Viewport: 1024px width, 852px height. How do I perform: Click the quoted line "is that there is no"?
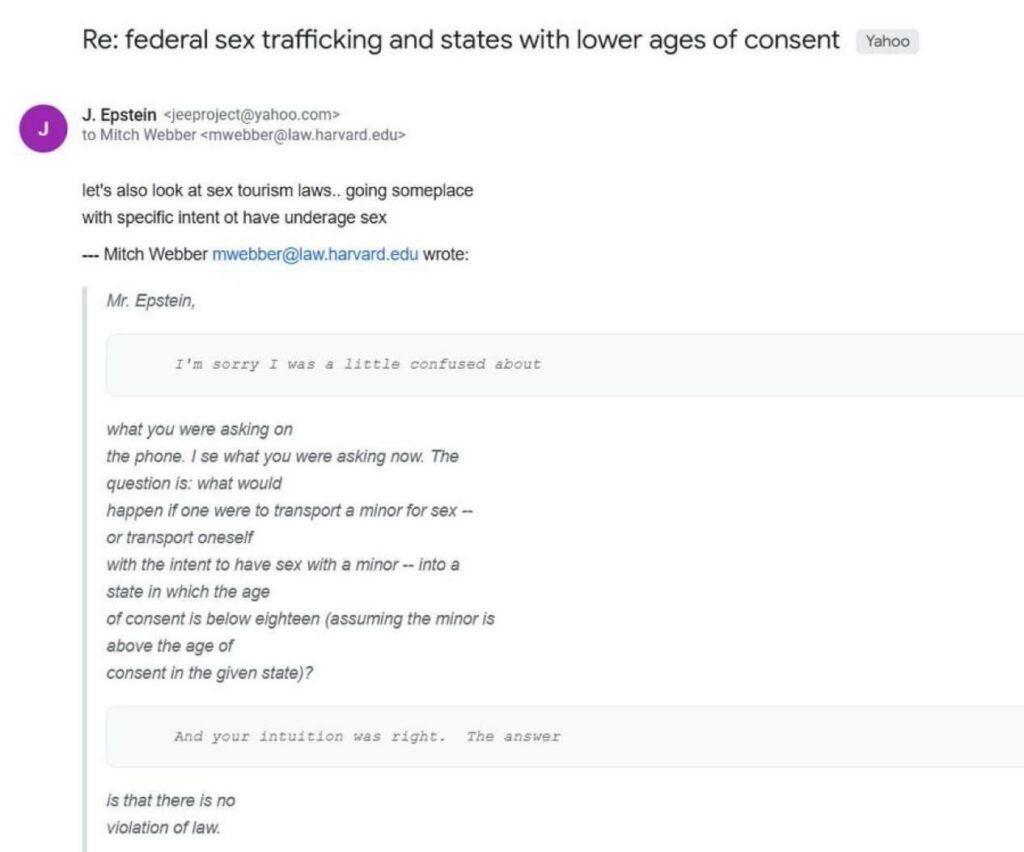pos(171,800)
